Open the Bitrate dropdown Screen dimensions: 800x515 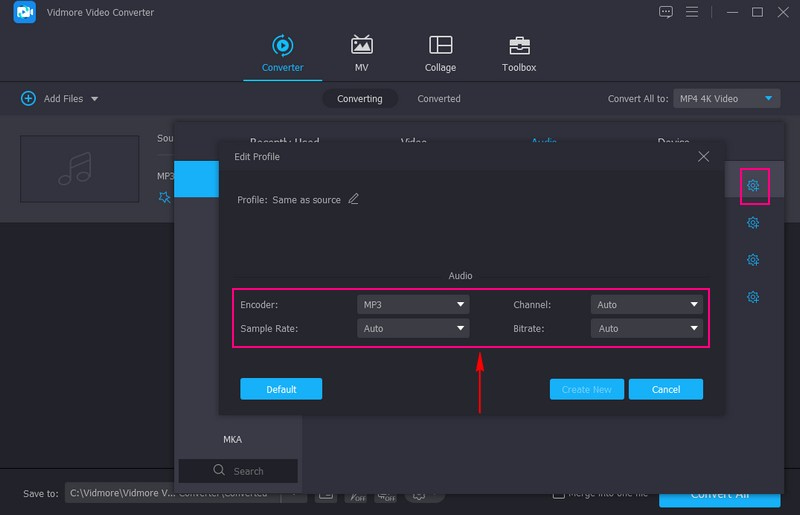click(646, 328)
